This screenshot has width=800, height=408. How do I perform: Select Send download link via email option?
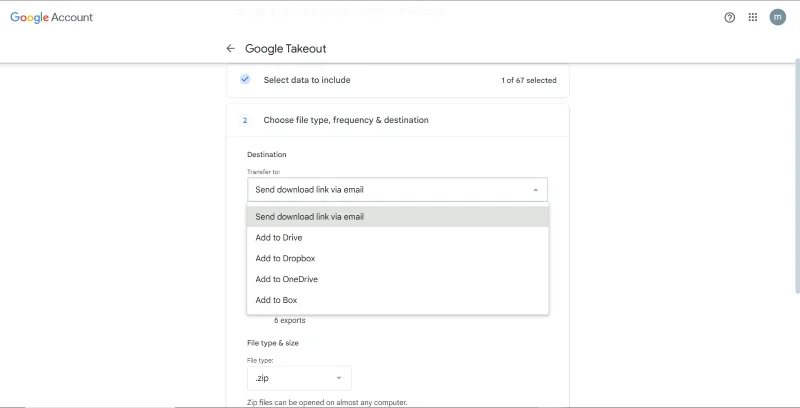pyautogui.click(x=397, y=217)
